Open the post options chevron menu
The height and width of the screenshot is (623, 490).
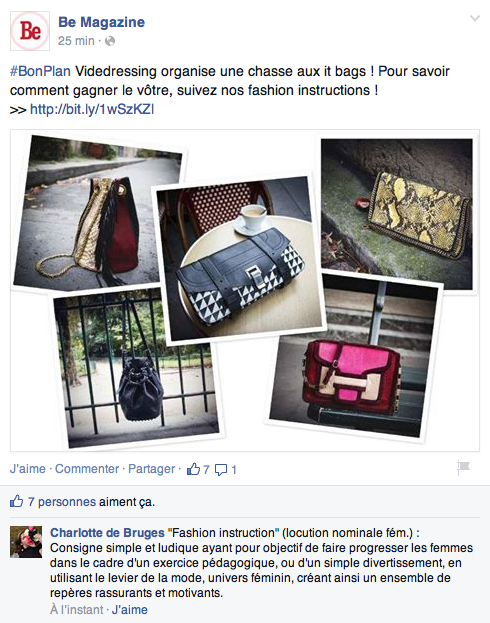pos(475,18)
